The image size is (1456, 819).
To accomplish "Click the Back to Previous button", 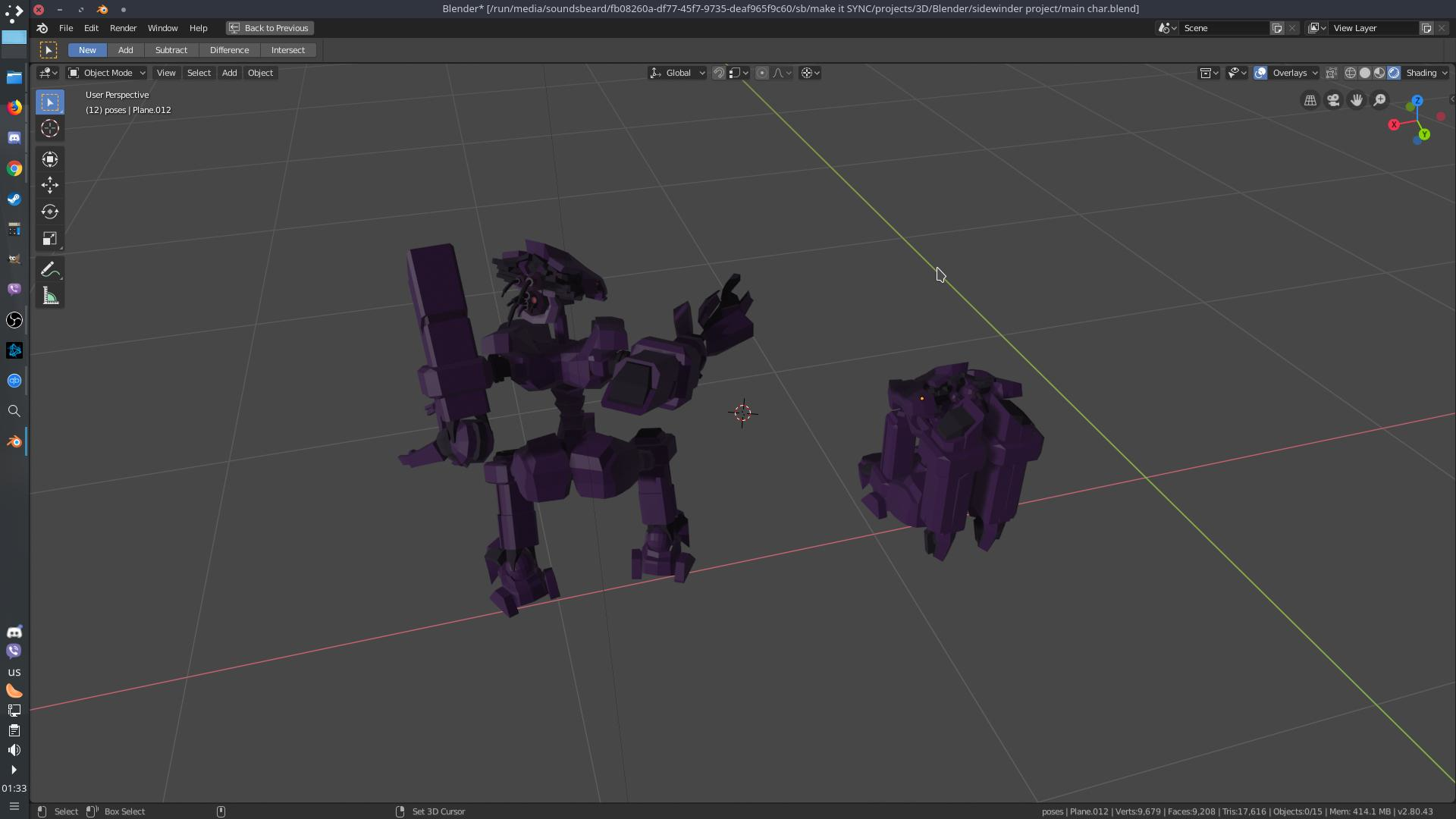I will click(270, 28).
